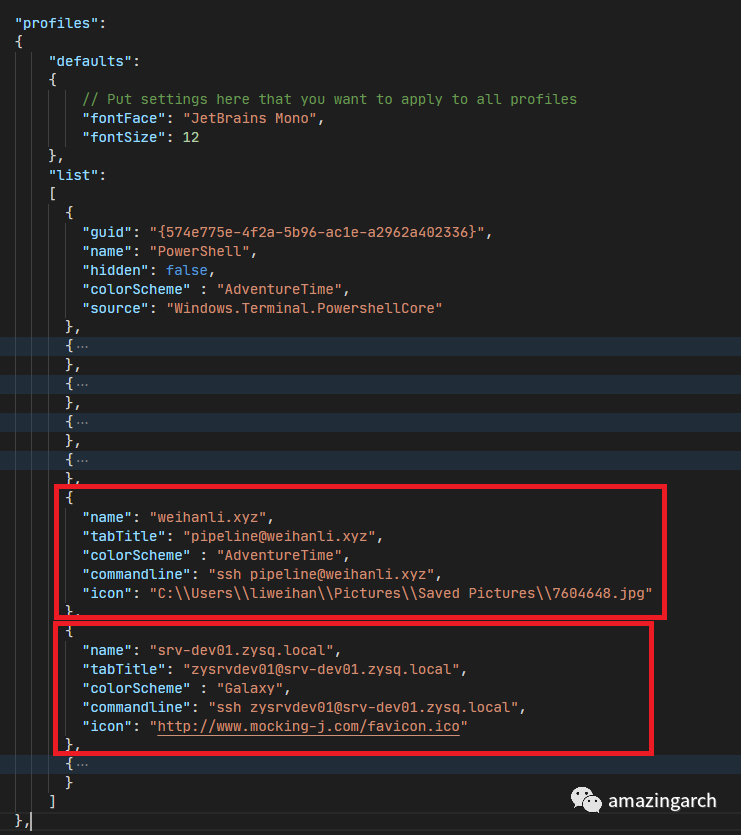The image size is (741, 835).
Task: Click the "srv-dev01.zysq.local" name value
Action: point(241,650)
